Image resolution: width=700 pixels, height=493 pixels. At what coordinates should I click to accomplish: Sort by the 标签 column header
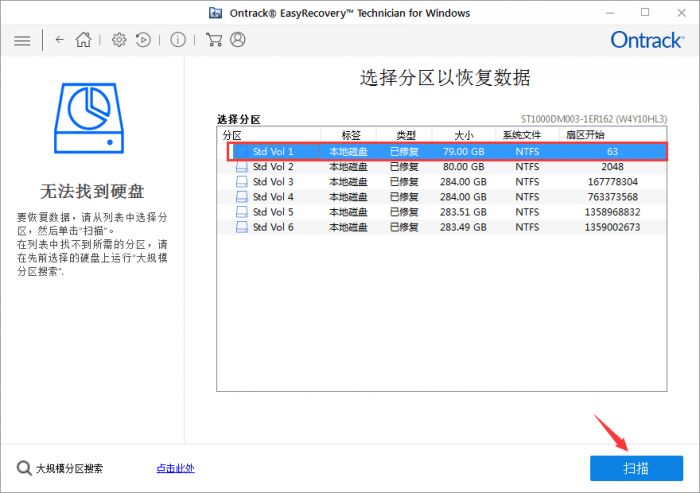[349, 135]
